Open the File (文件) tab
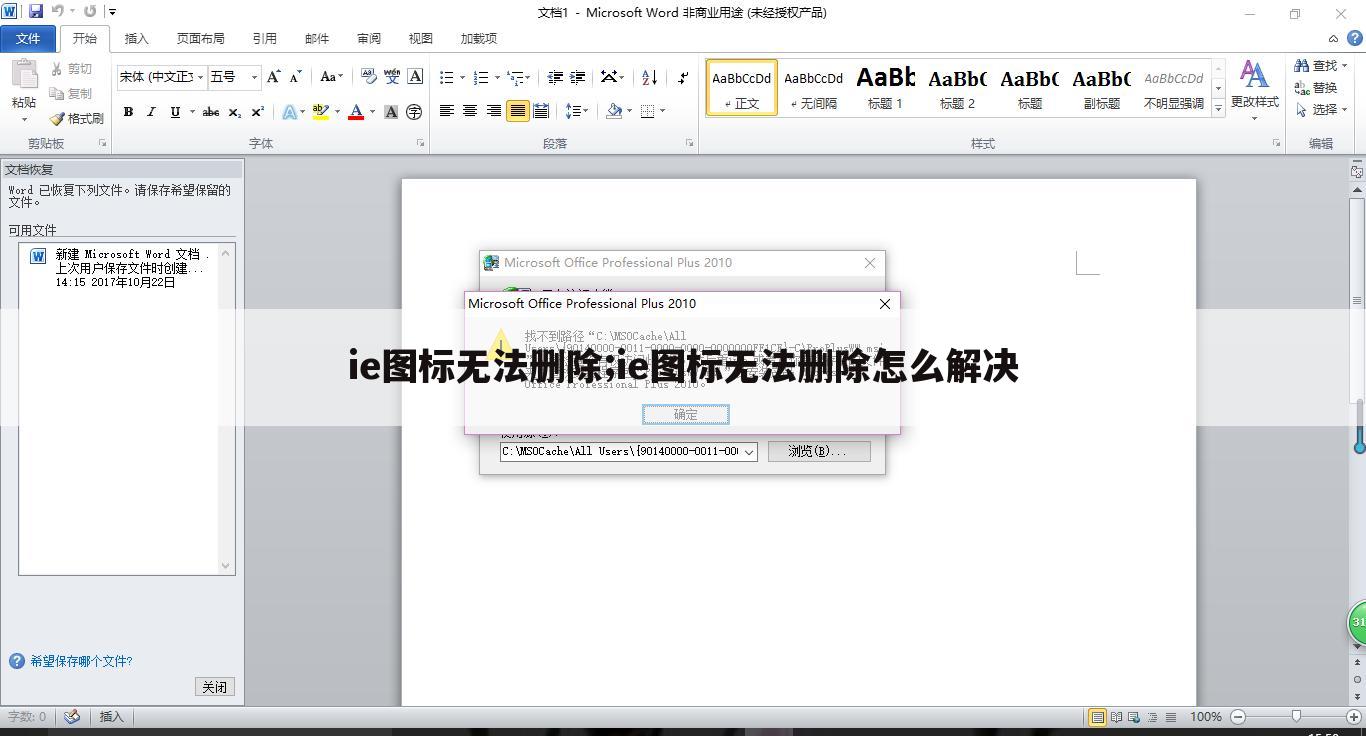Viewport: 1366px width, 736px height. tap(28, 39)
